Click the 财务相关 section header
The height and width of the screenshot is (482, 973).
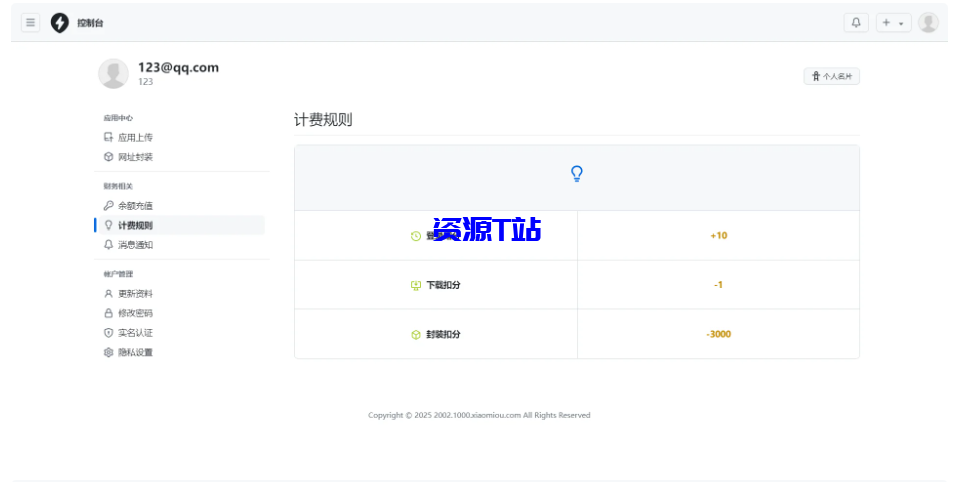[x=118, y=186]
